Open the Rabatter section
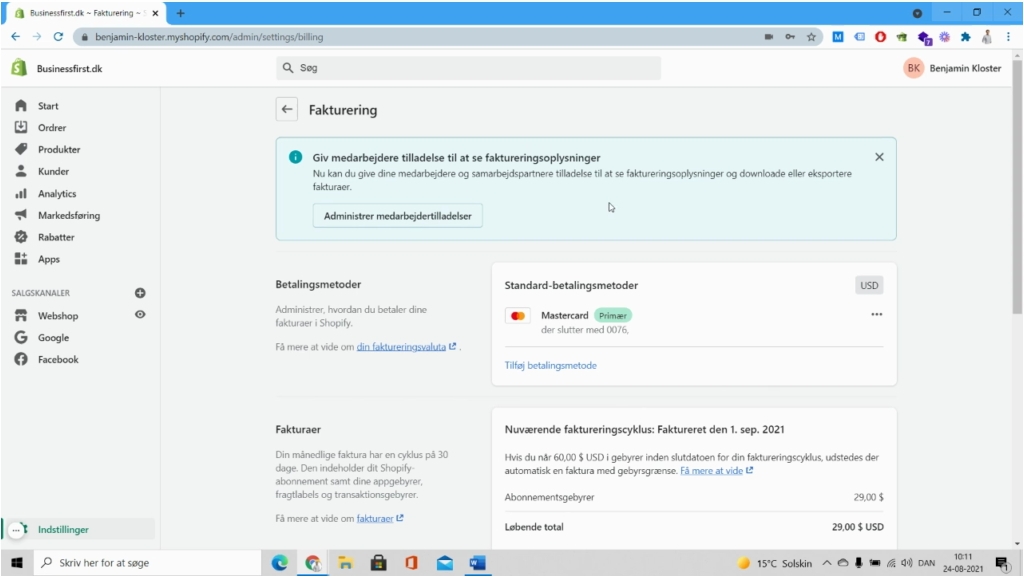The height and width of the screenshot is (577, 1024). point(49,237)
